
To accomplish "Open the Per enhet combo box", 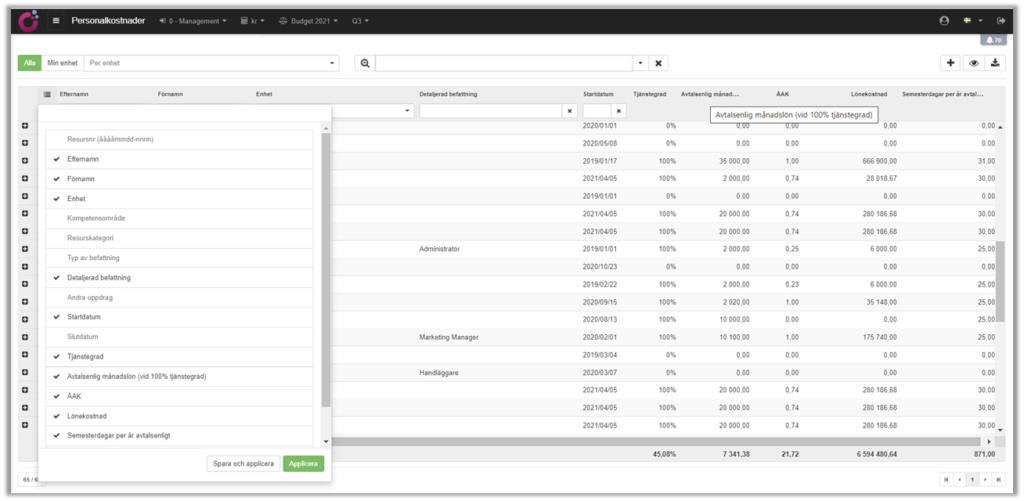I will 212,63.
